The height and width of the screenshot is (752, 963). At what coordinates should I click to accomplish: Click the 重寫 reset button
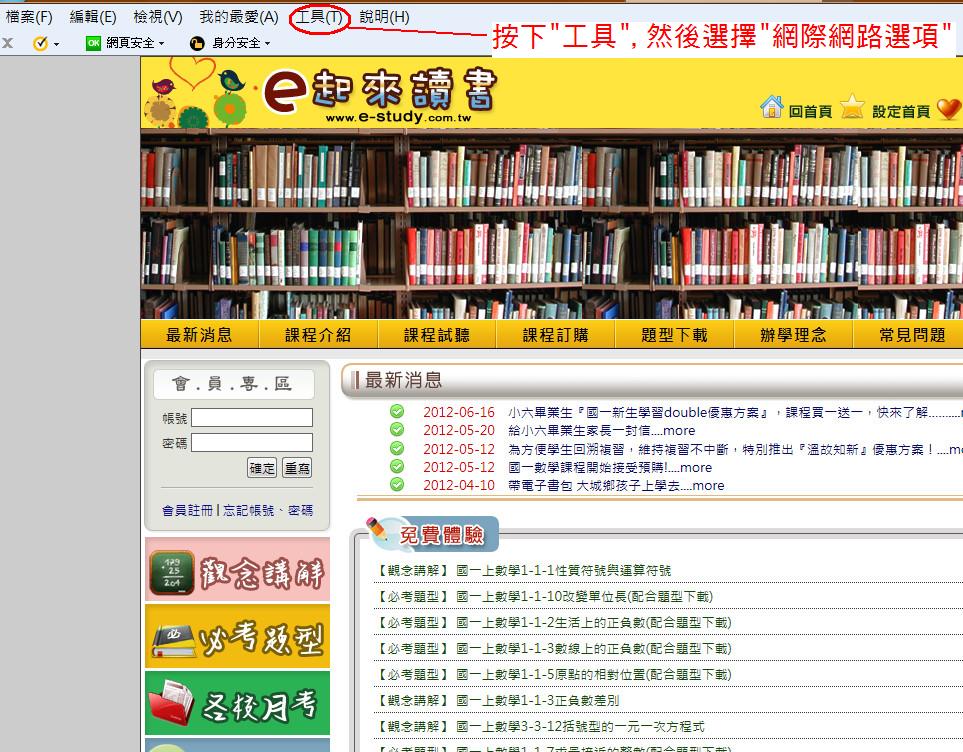[x=297, y=468]
